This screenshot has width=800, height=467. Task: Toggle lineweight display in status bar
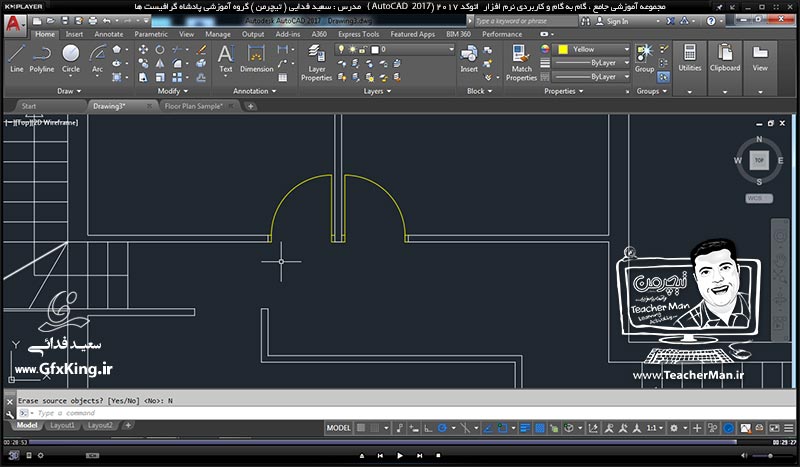tap(525, 428)
